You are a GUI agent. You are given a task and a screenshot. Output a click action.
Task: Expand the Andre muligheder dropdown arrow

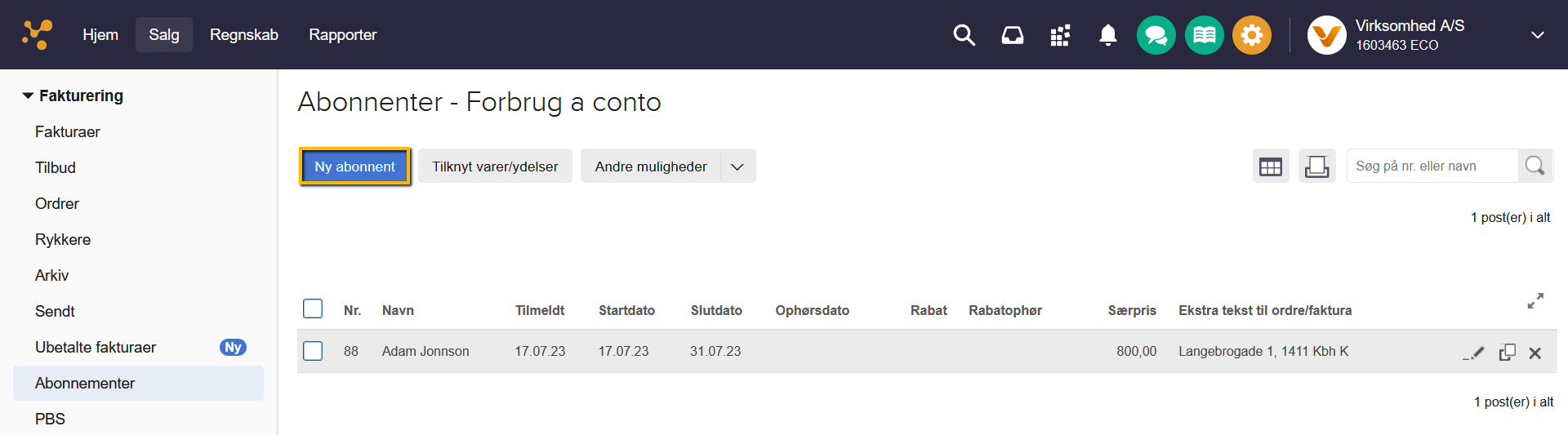pos(737,166)
